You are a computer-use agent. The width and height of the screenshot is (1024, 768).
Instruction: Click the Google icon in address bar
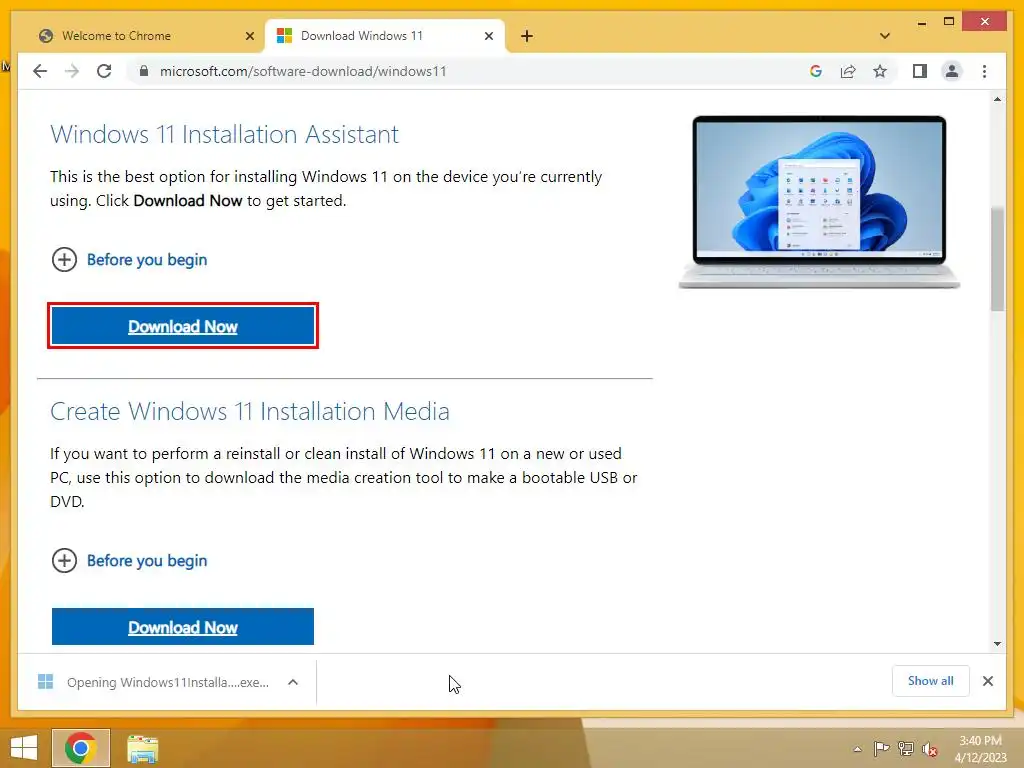816,71
